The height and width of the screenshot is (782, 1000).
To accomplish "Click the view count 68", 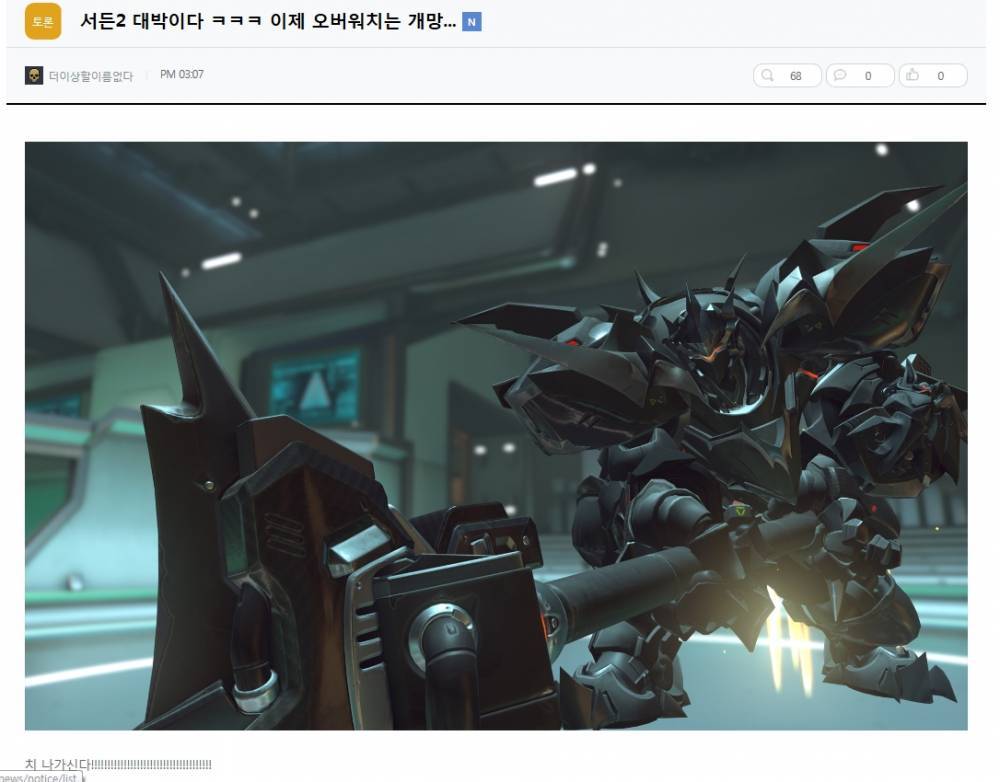I will (x=795, y=76).
